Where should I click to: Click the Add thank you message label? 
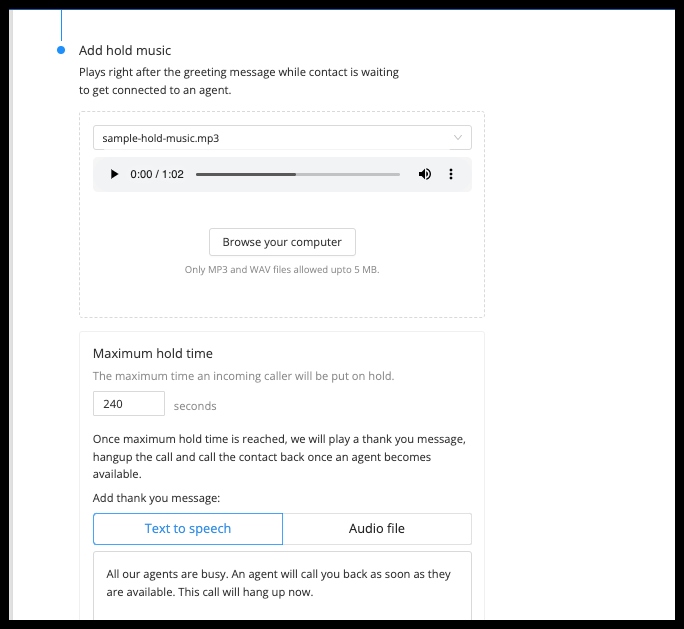coord(156,498)
